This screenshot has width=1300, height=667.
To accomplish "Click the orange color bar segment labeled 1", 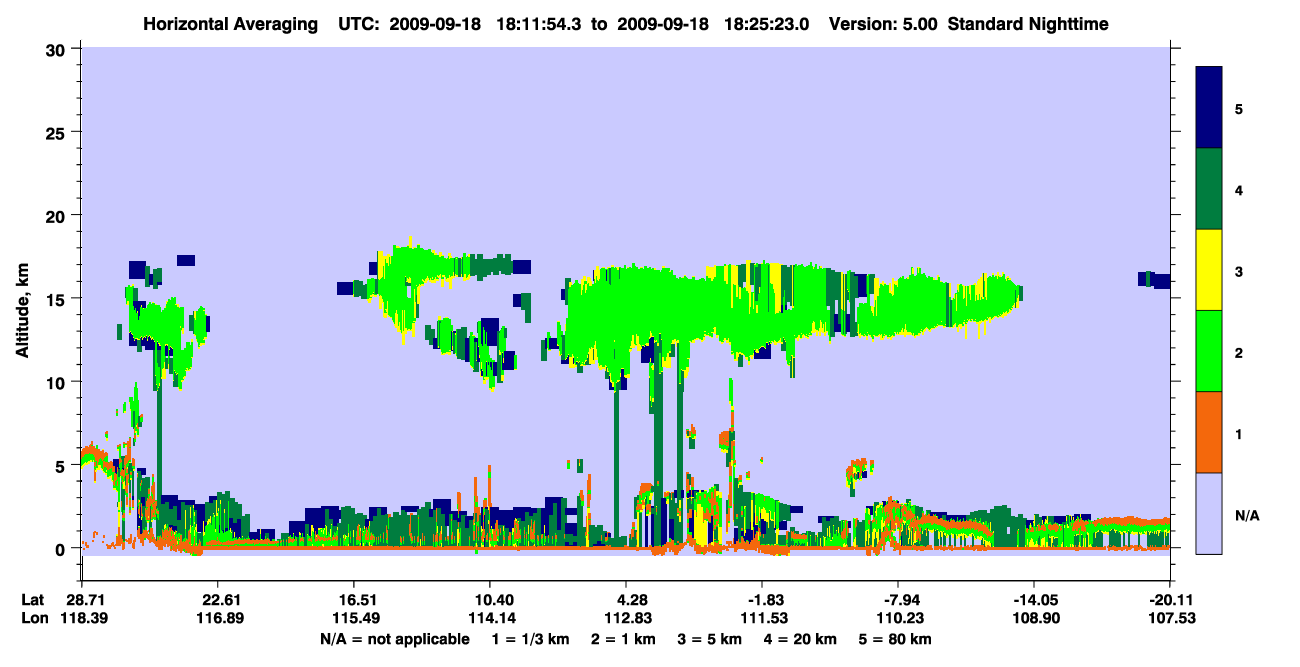I will 1209,432.
